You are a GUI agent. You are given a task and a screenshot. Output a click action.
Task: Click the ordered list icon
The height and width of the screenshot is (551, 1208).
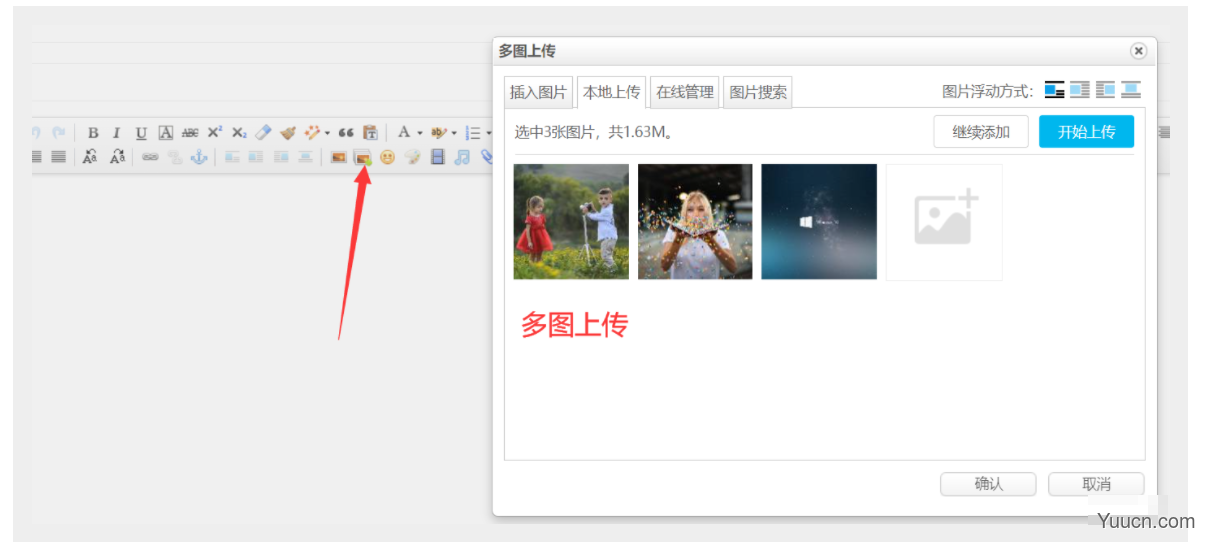tap(474, 132)
